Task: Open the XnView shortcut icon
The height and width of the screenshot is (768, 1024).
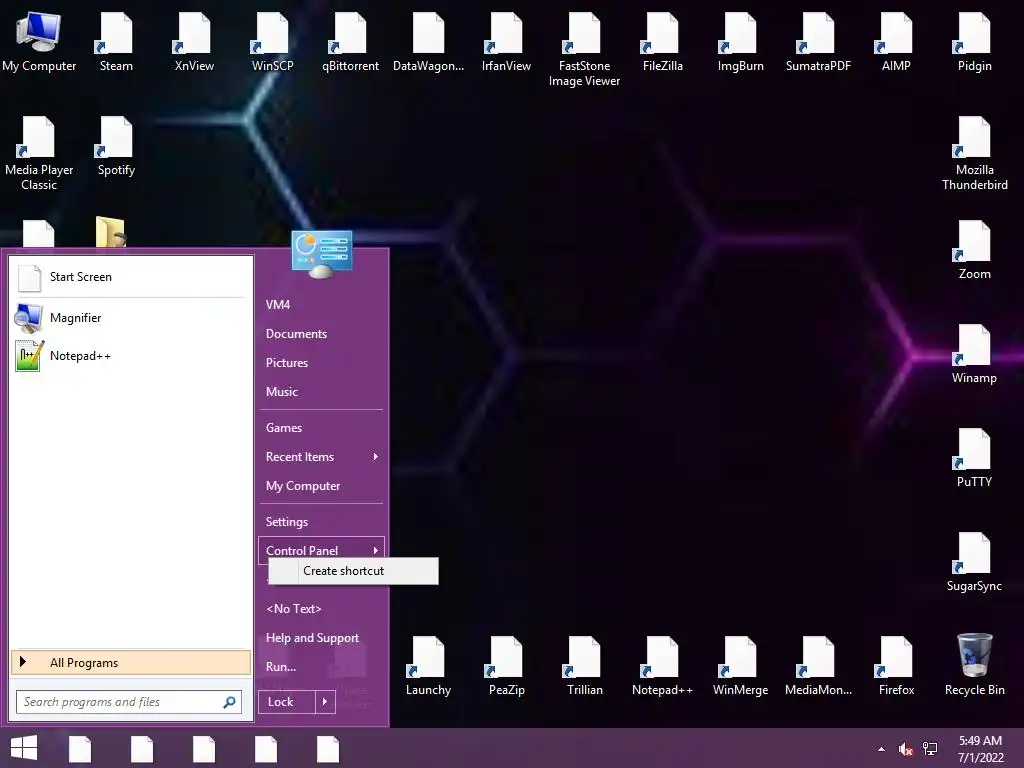Action: click(194, 42)
